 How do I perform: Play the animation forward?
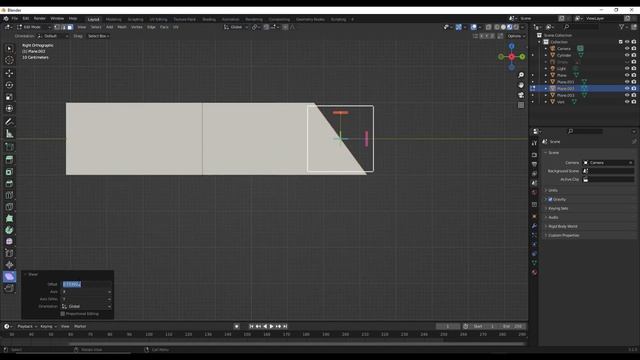(271, 327)
